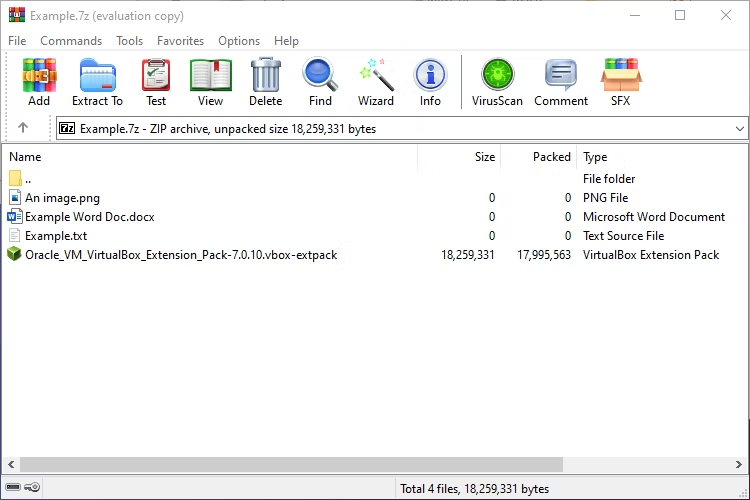Click the scroll left arrow

coord(11,464)
